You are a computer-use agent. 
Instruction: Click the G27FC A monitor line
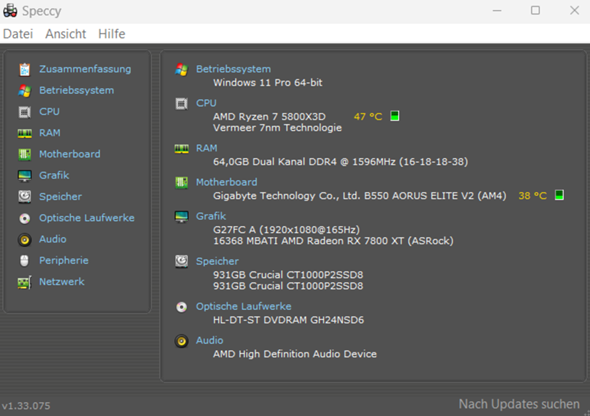point(286,230)
